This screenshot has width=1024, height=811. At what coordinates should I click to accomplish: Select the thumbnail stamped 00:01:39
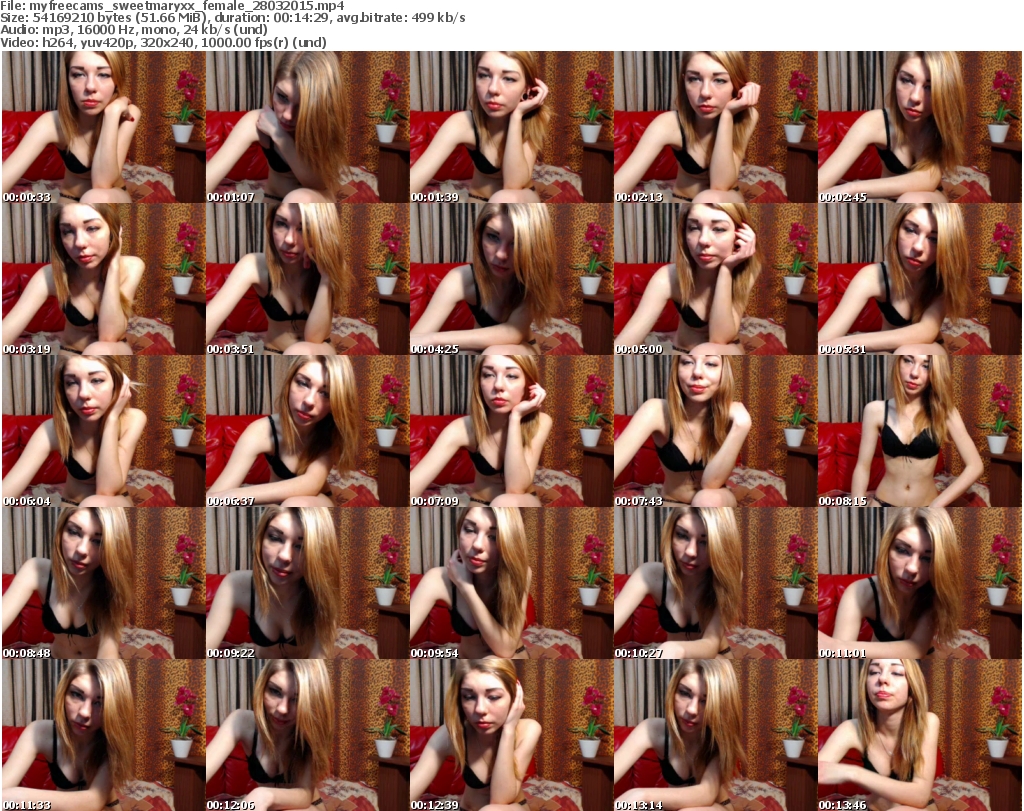click(512, 127)
